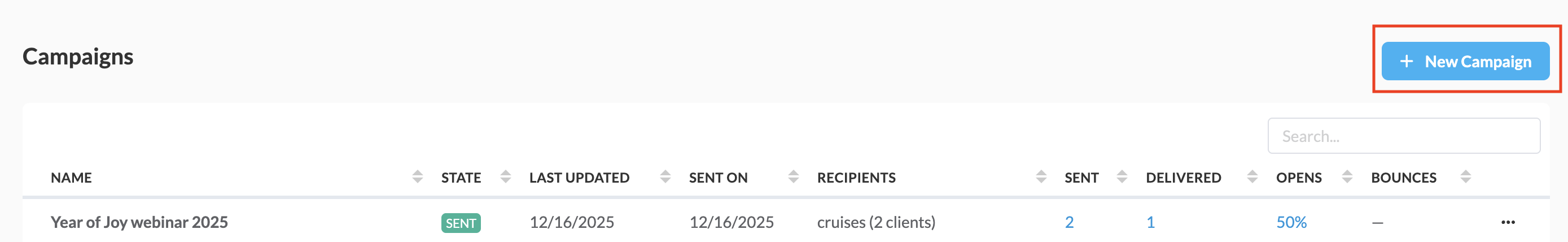Open the three-dot row actions menu
Viewport: 1568px width, 242px height.
[1508, 223]
